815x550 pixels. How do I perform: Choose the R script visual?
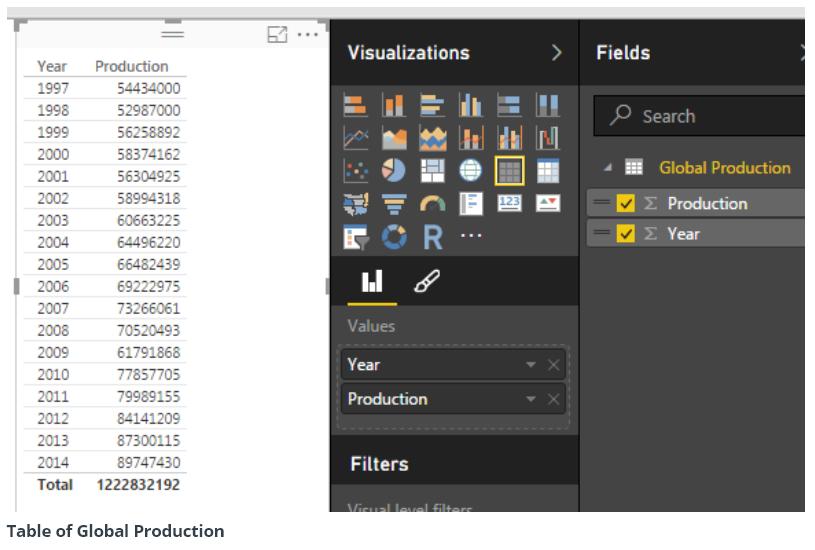[433, 237]
